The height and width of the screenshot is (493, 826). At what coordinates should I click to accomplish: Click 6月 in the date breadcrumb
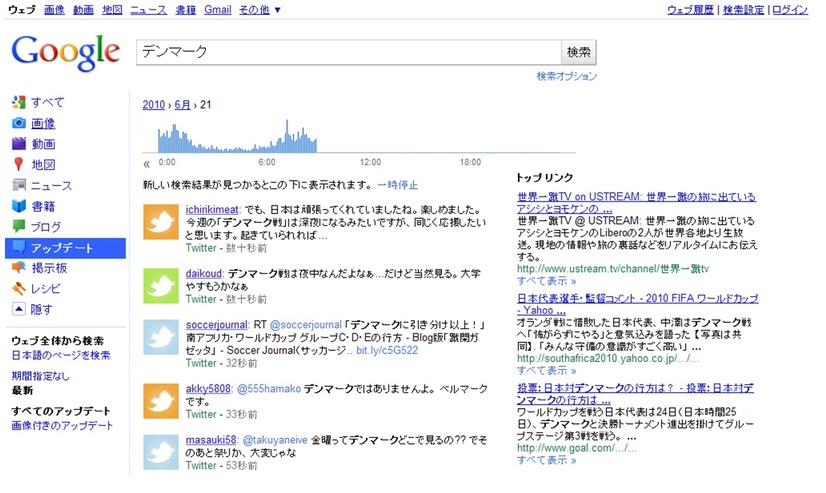182,104
